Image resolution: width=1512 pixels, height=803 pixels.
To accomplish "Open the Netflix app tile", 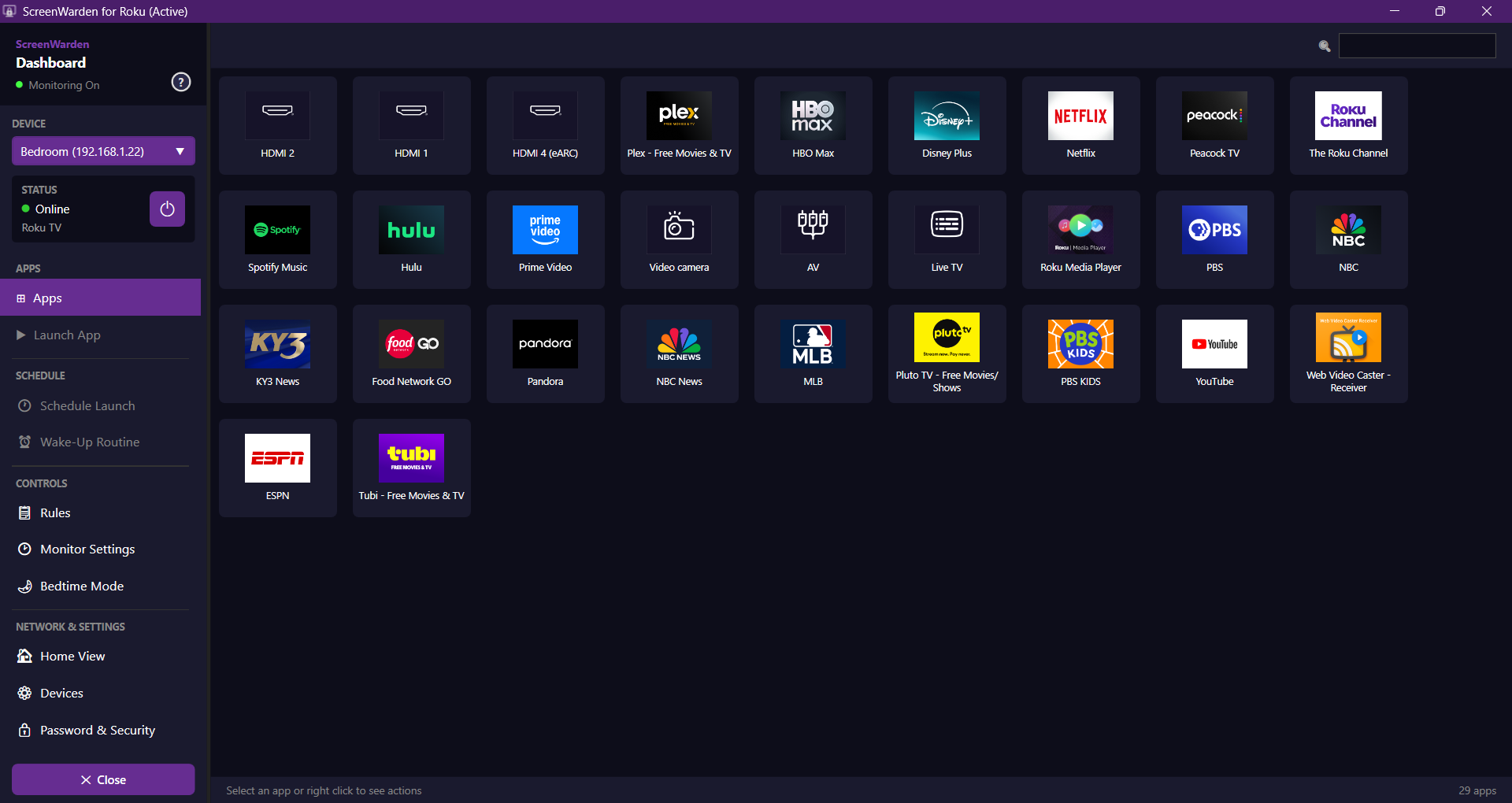I will 1080,126.
